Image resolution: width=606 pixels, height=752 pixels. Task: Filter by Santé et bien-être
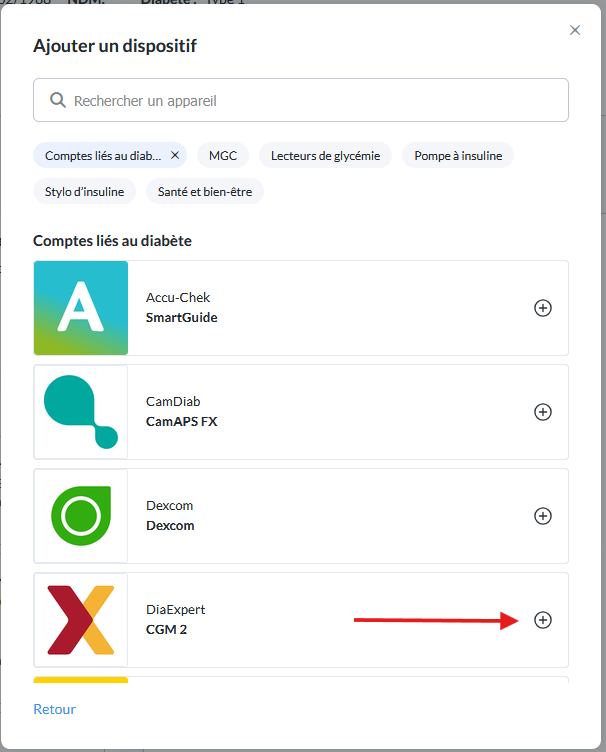coord(205,191)
